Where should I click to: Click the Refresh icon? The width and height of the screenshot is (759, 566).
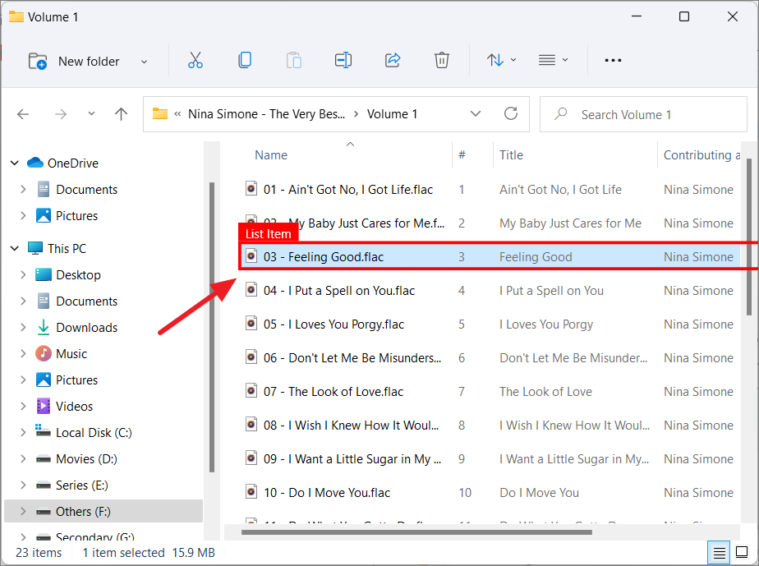pyautogui.click(x=511, y=114)
